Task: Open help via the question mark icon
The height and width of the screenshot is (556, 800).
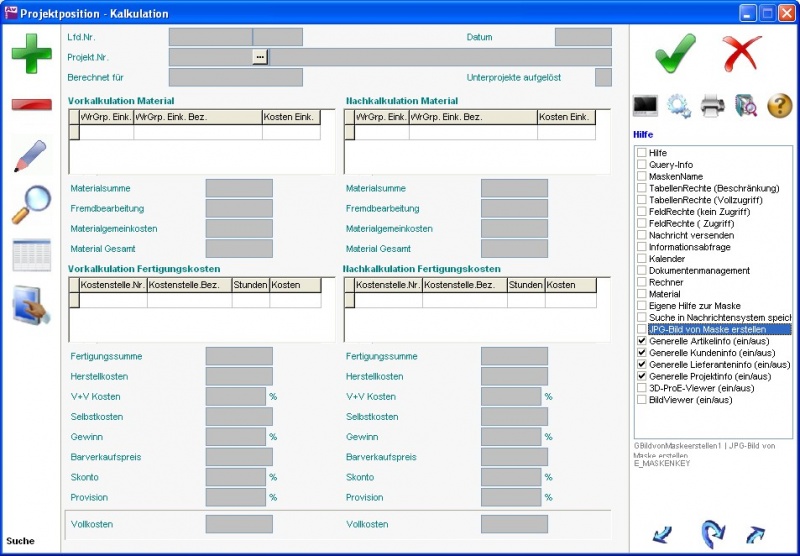Action: [779, 105]
